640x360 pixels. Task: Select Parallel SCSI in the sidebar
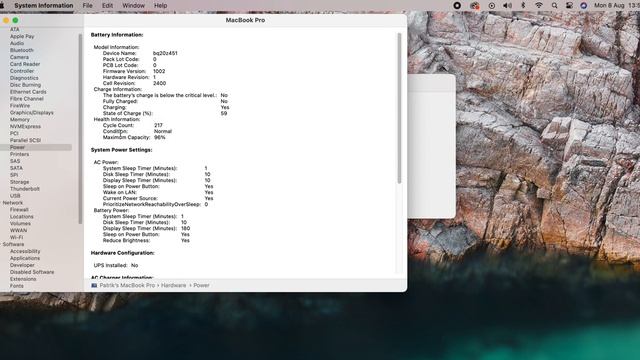(25, 140)
